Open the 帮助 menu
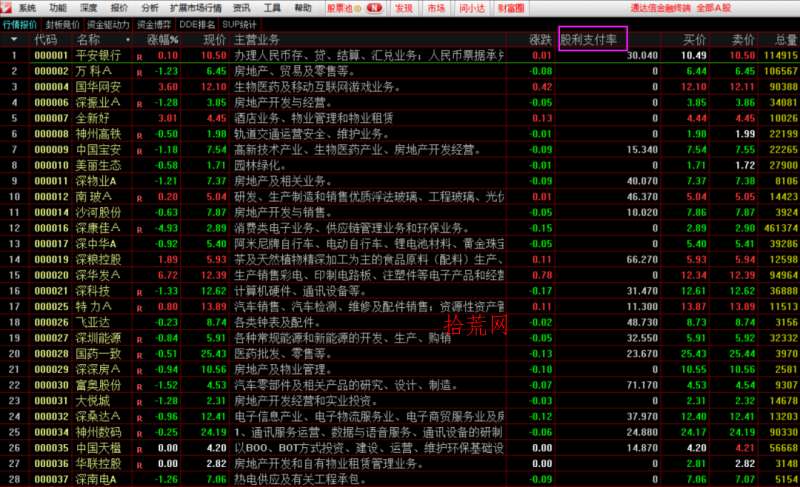The image size is (800, 487). [303, 8]
